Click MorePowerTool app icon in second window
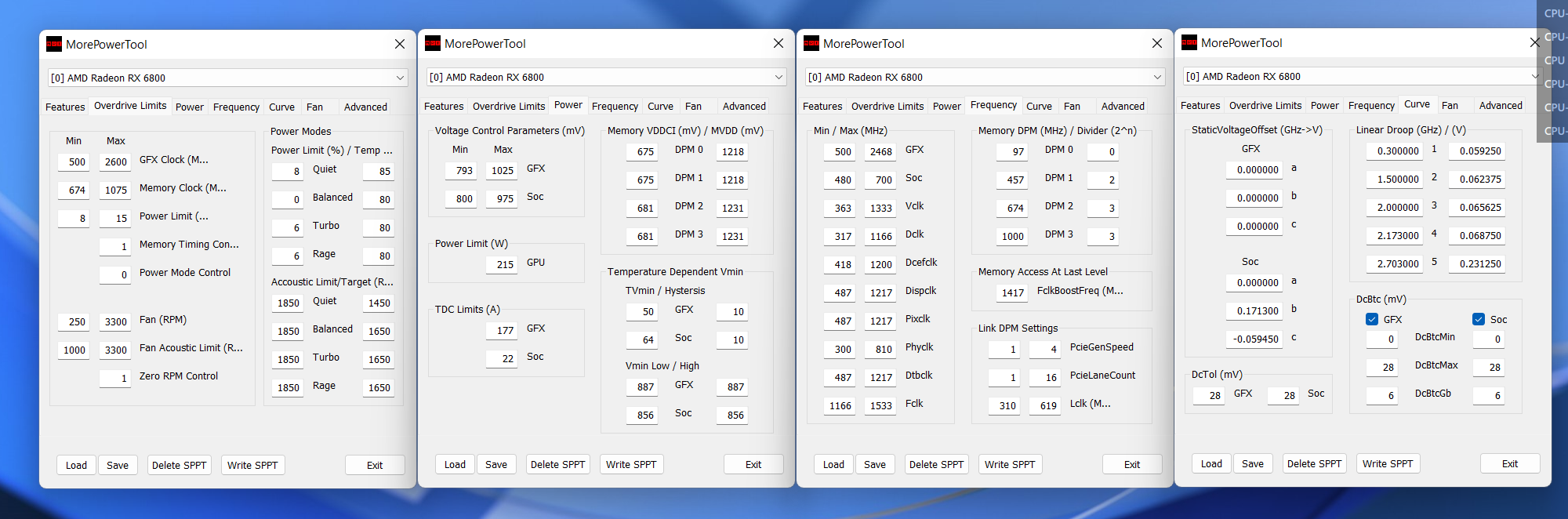This screenshot has height=519, width=1568. click(x=433, y=44)
